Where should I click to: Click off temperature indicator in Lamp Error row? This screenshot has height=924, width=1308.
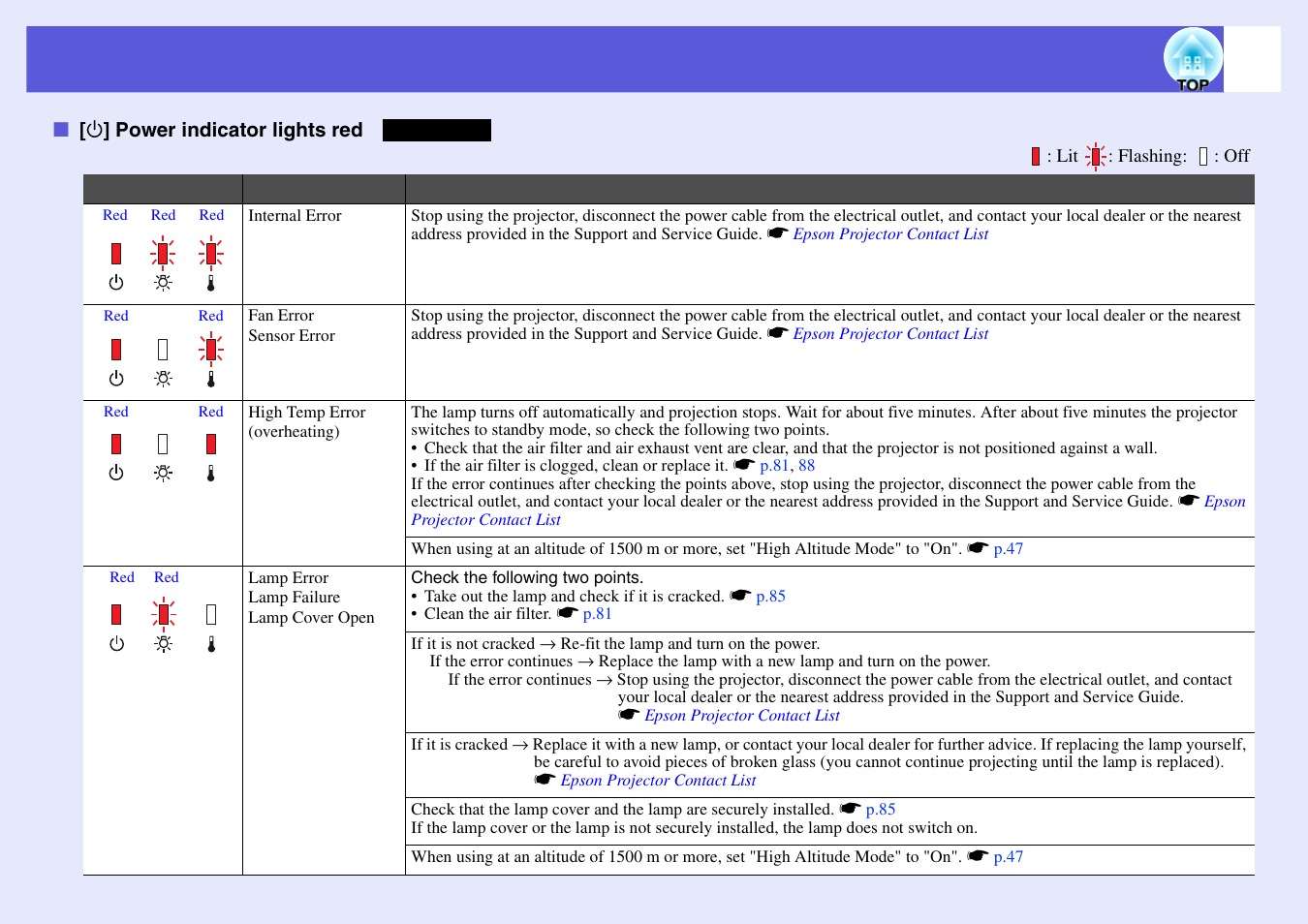(x=211, y=614)
